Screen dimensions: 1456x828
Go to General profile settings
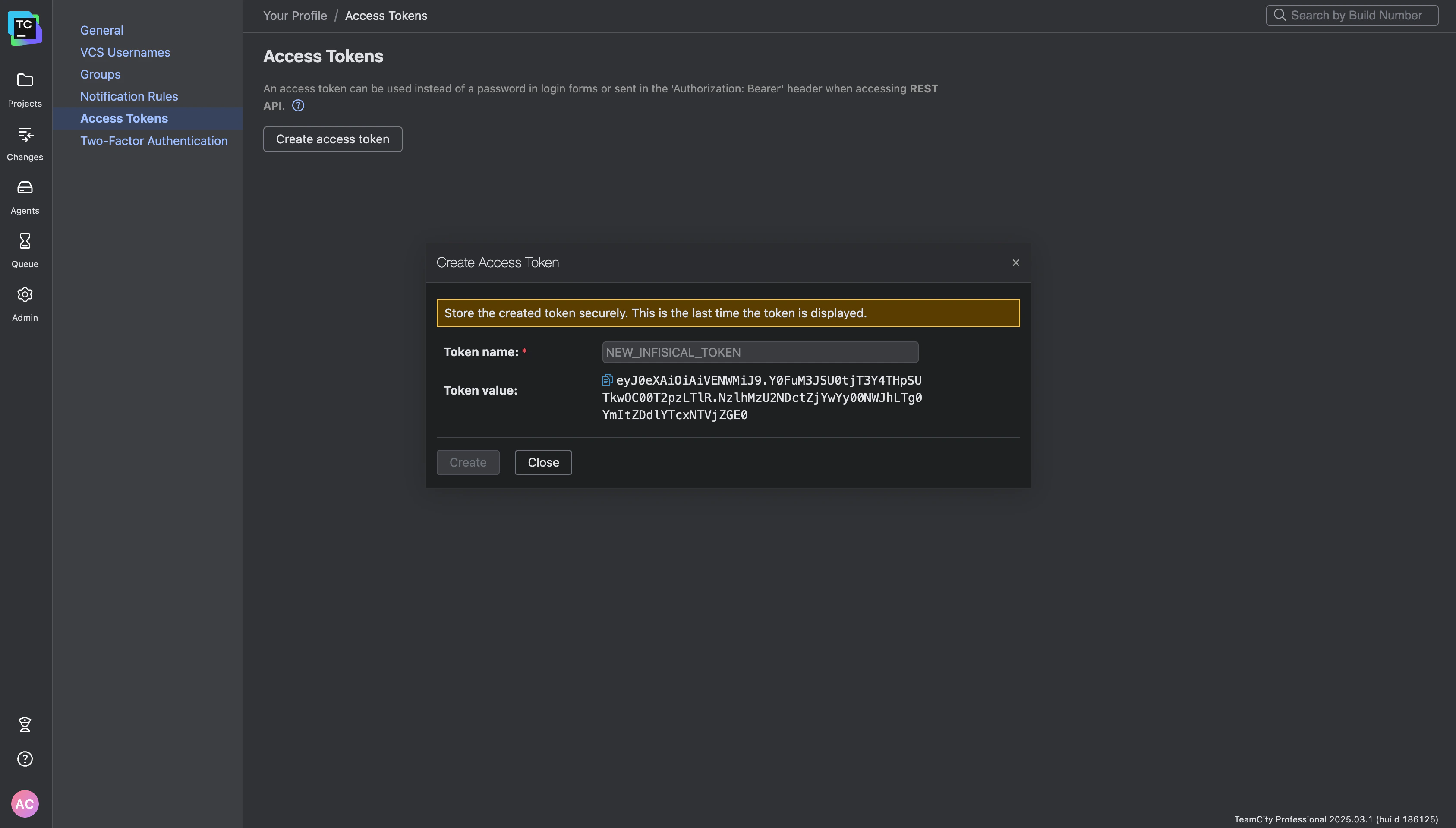102,30
